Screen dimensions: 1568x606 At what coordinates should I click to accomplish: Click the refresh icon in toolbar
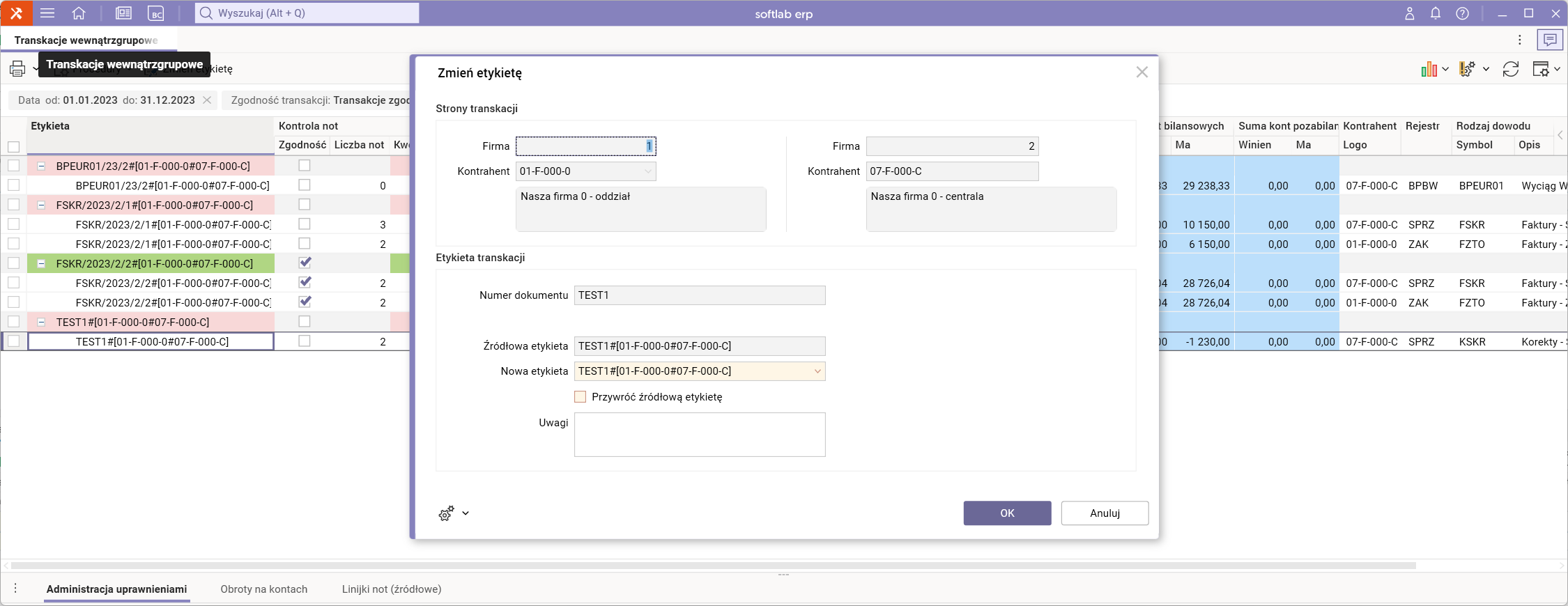[1510, 69]
